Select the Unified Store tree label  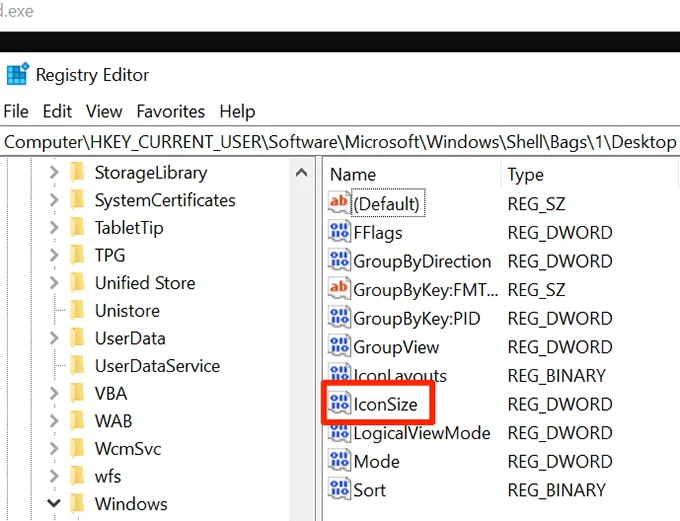pyautogui.click(x=145, y=283)
